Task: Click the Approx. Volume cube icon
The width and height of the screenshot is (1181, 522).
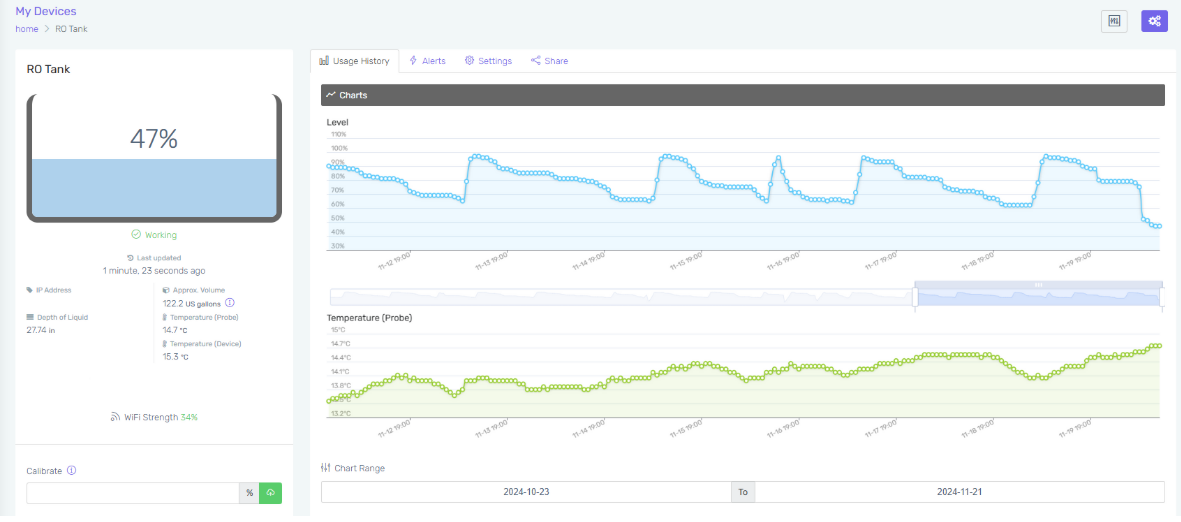Action: [166, 289]
